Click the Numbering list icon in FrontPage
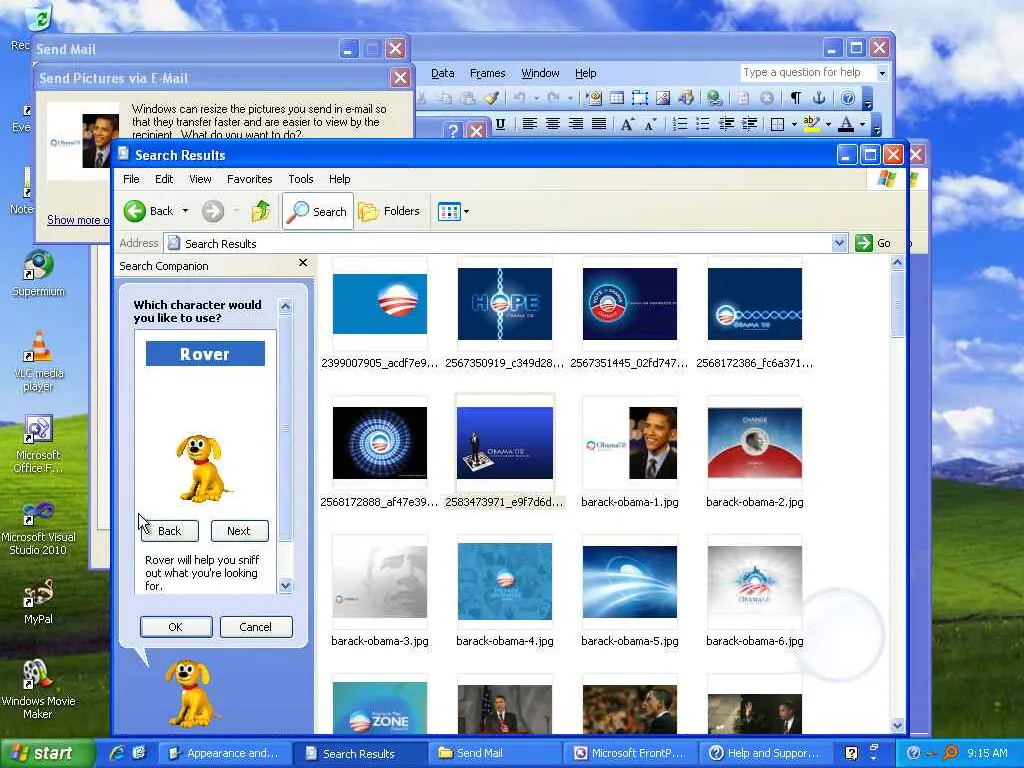This screenshot has height=768, width=1024. 680,124
